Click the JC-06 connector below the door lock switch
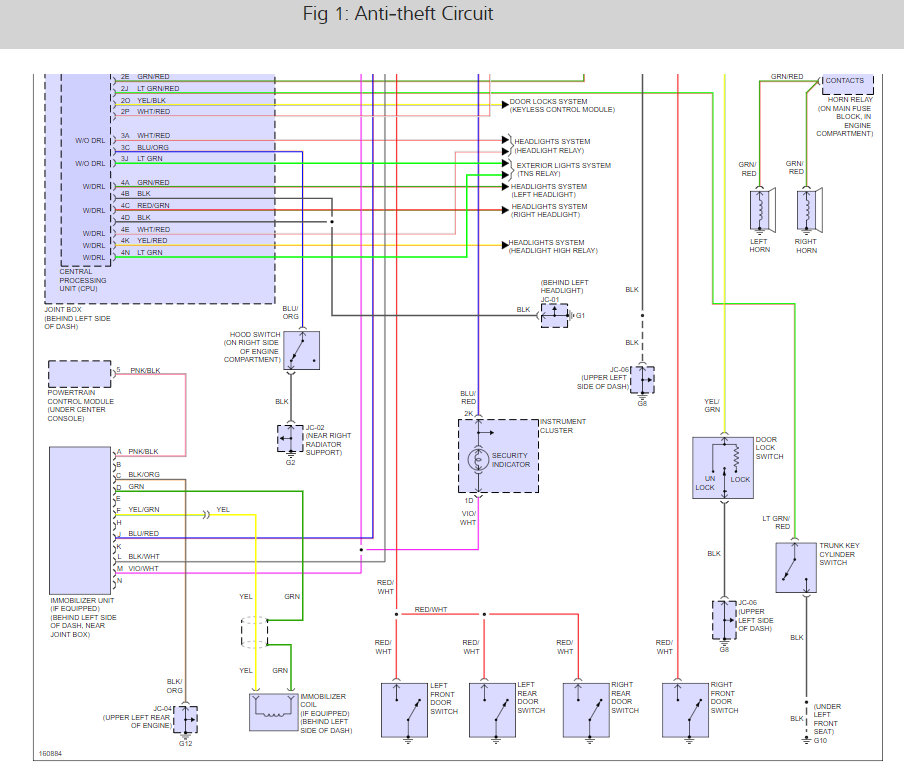Viewport: 904px width, 776px height. click(724, 620)
